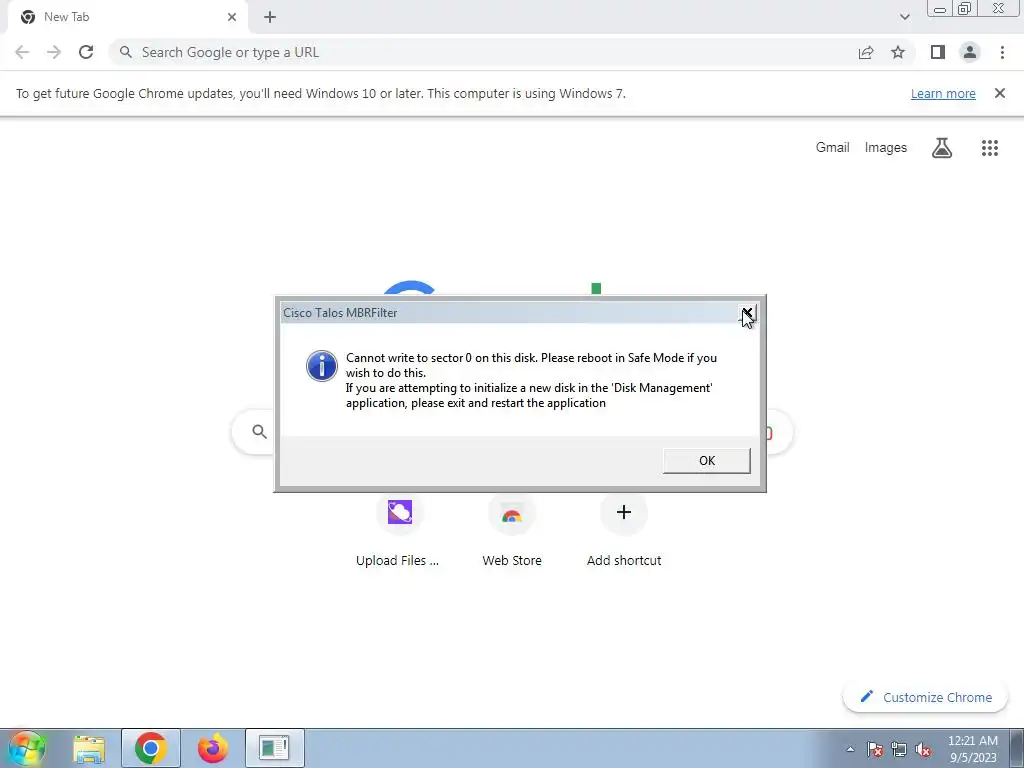Go forward to the next page
This screenshot has width=1024, height=768.
[54, 52]
